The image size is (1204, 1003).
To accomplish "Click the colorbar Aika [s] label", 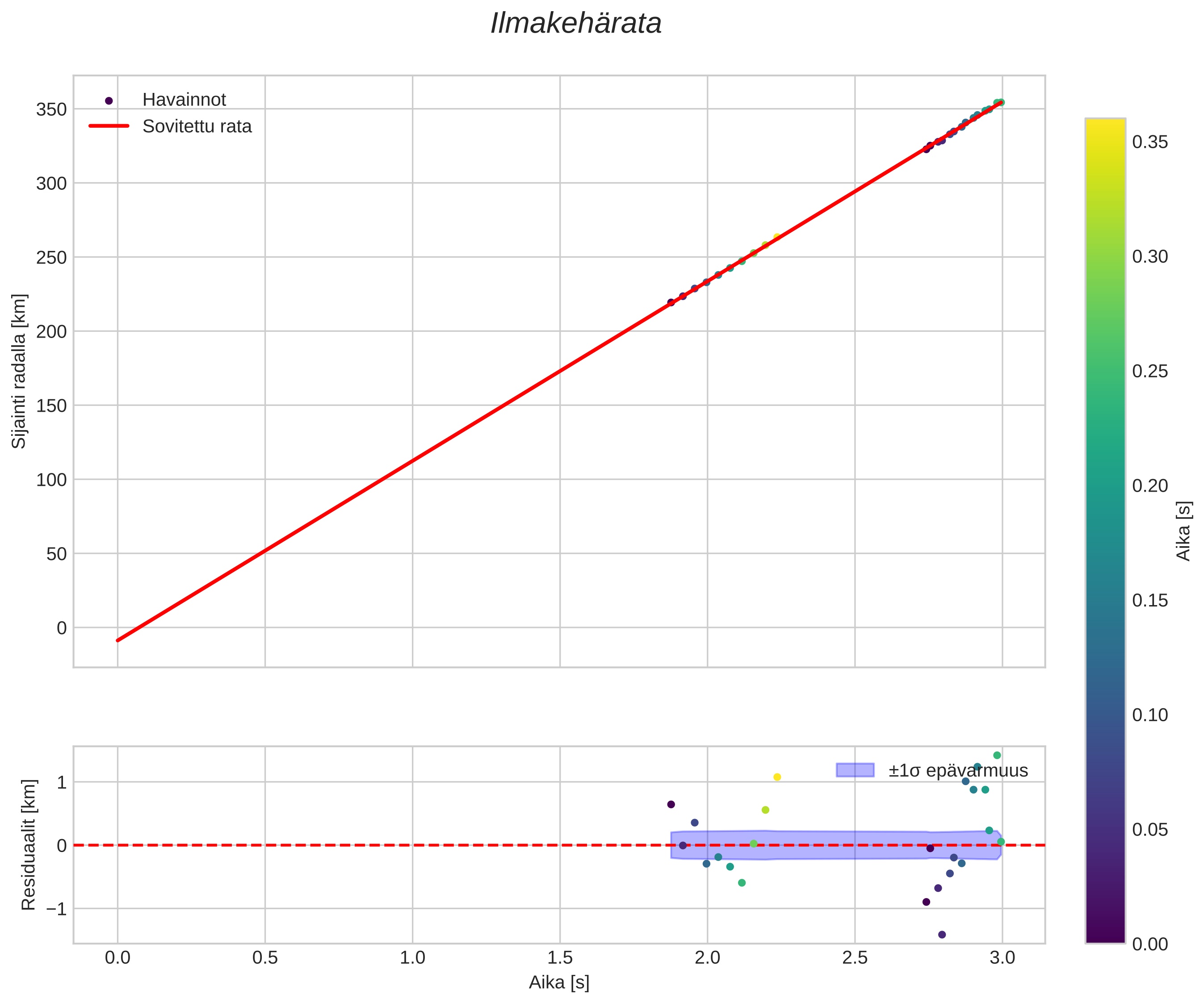I will (1183, 531).
